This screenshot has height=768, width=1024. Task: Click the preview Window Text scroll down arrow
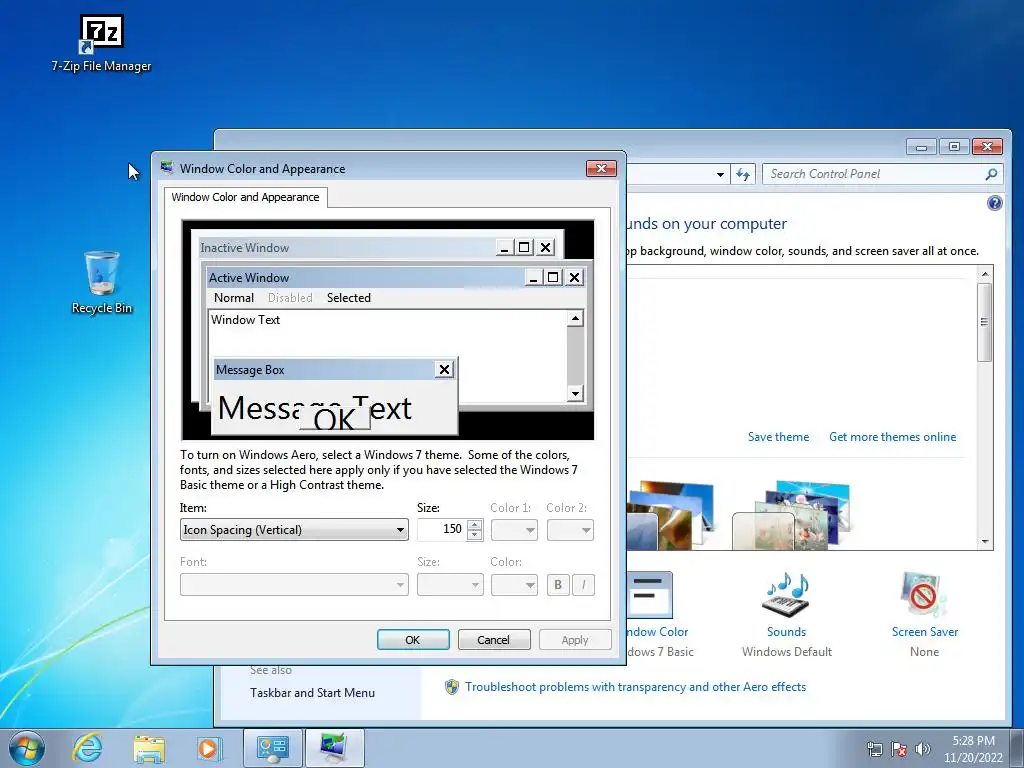[575, 393]
